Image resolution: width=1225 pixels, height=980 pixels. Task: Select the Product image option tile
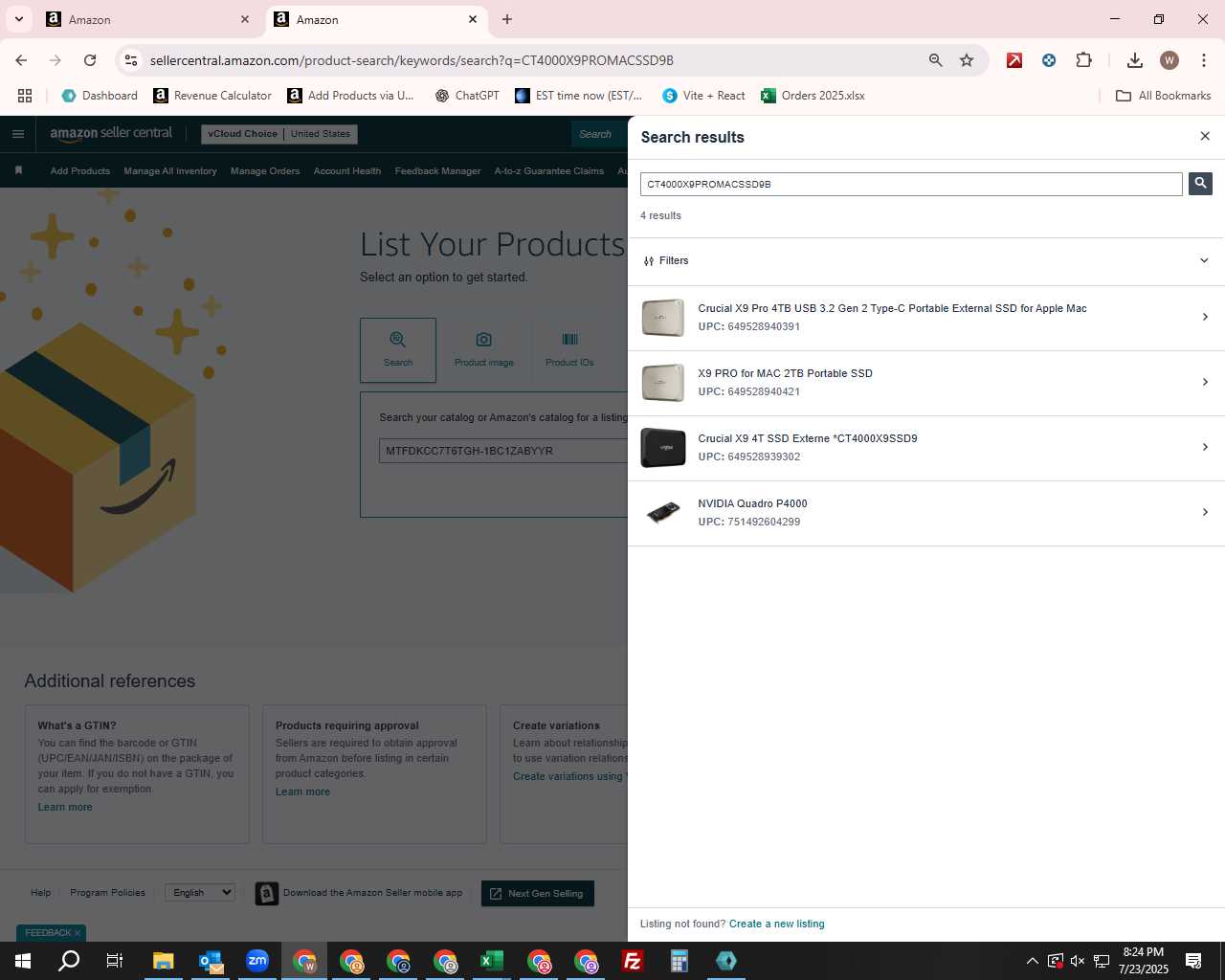tap(484, 349)
